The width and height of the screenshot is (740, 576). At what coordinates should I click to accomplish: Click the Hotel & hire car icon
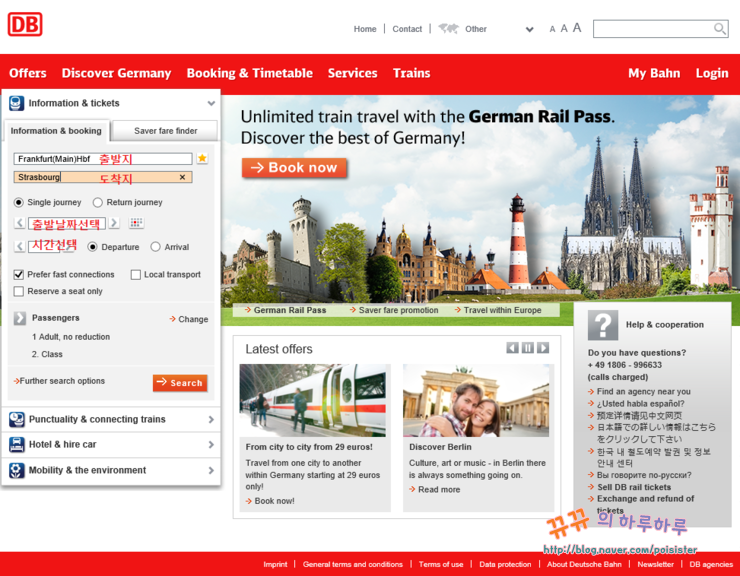point(17,444)
